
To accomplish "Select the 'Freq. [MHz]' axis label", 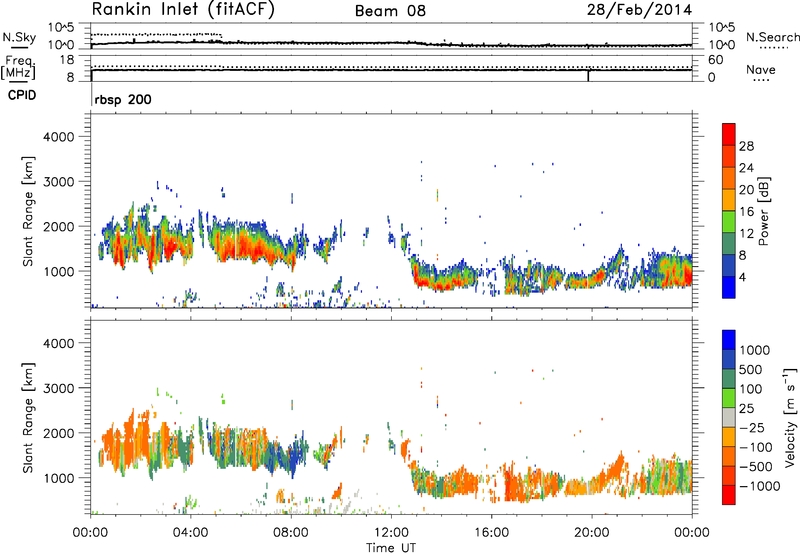I will pyautogui.click(x=19, y=68).
